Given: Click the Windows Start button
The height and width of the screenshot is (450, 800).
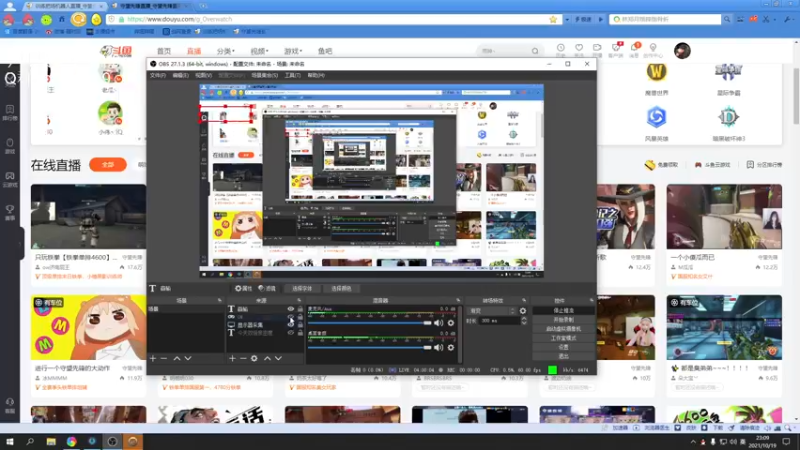Looking at the screenshot, I should 10,441.
